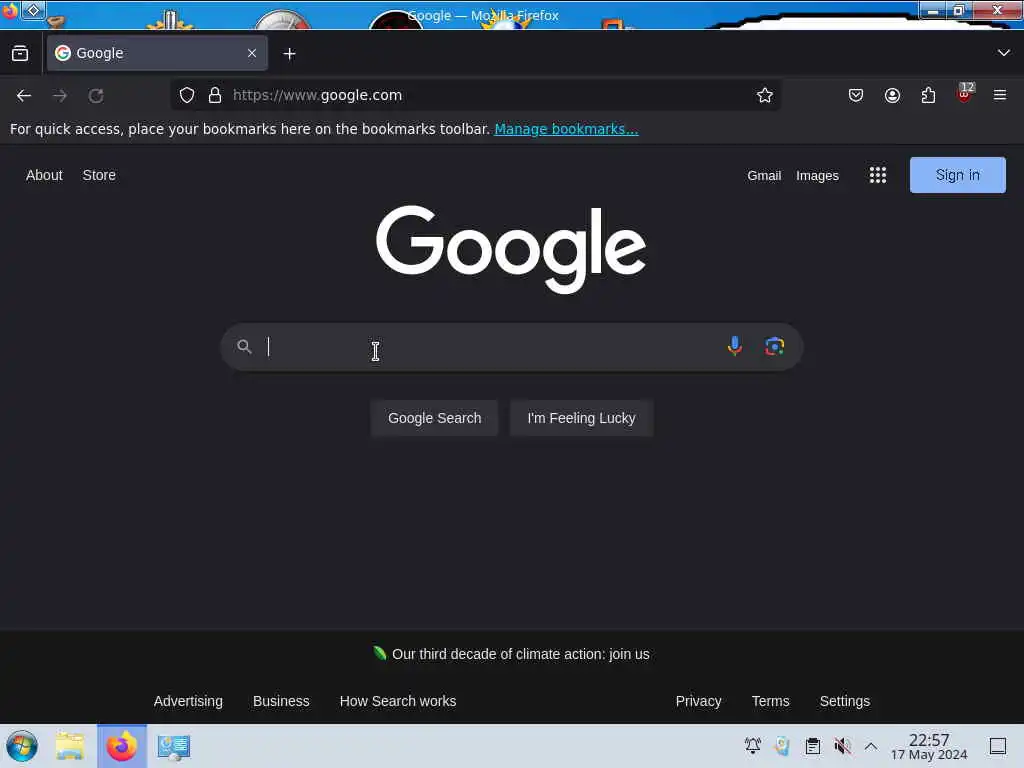Close the Google tab

252,53
